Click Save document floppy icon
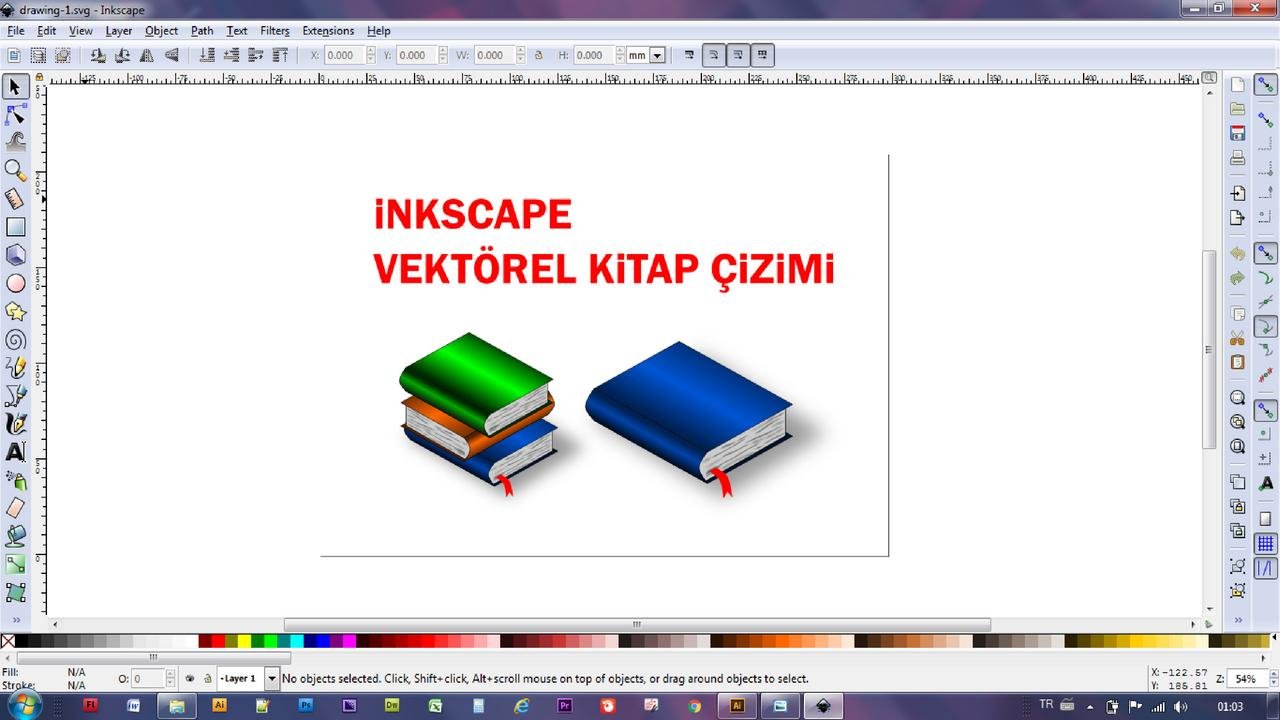 pyautogui.click(x=1238, y=133)
